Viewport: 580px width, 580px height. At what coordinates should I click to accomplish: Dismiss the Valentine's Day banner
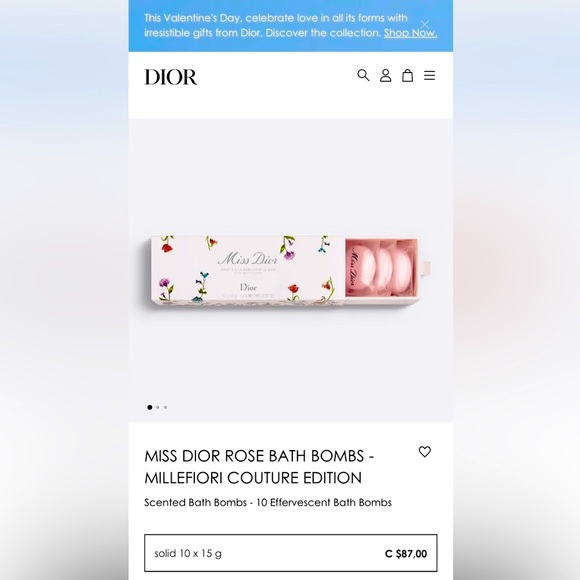[425, 24]
